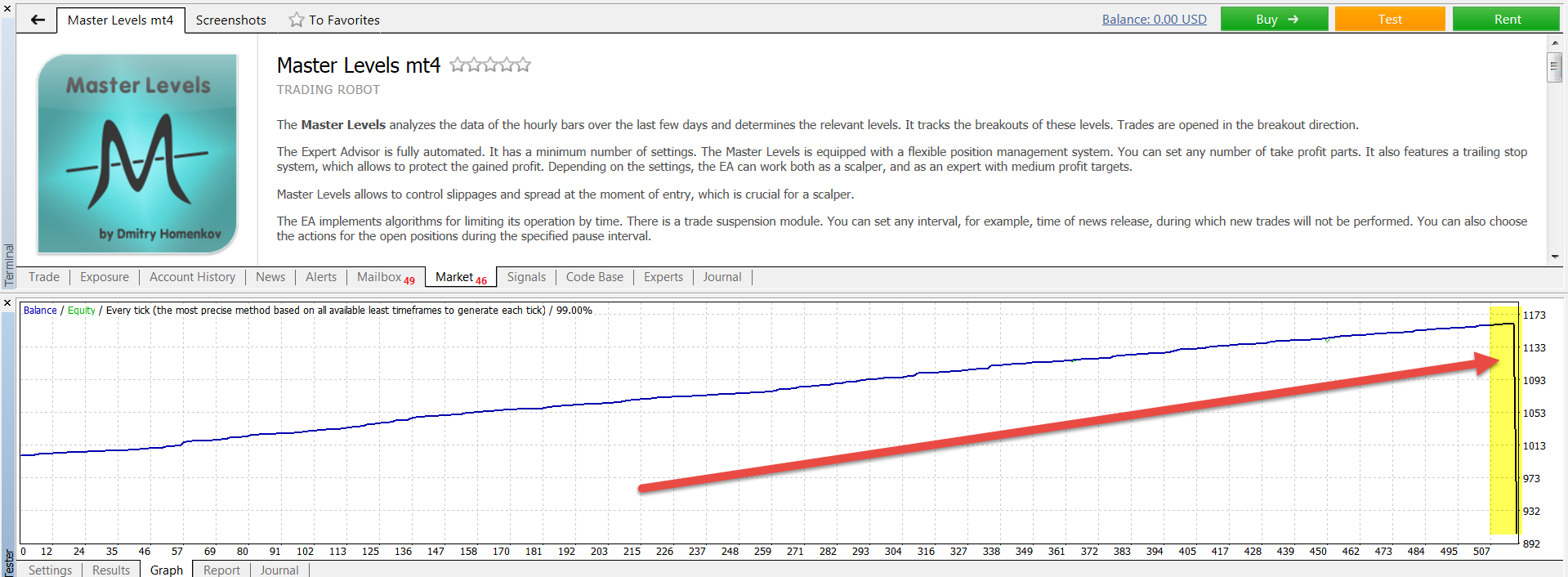Click the green Buy button
The height and width of the screenshot is (577, 1568).
[1275, 20]
